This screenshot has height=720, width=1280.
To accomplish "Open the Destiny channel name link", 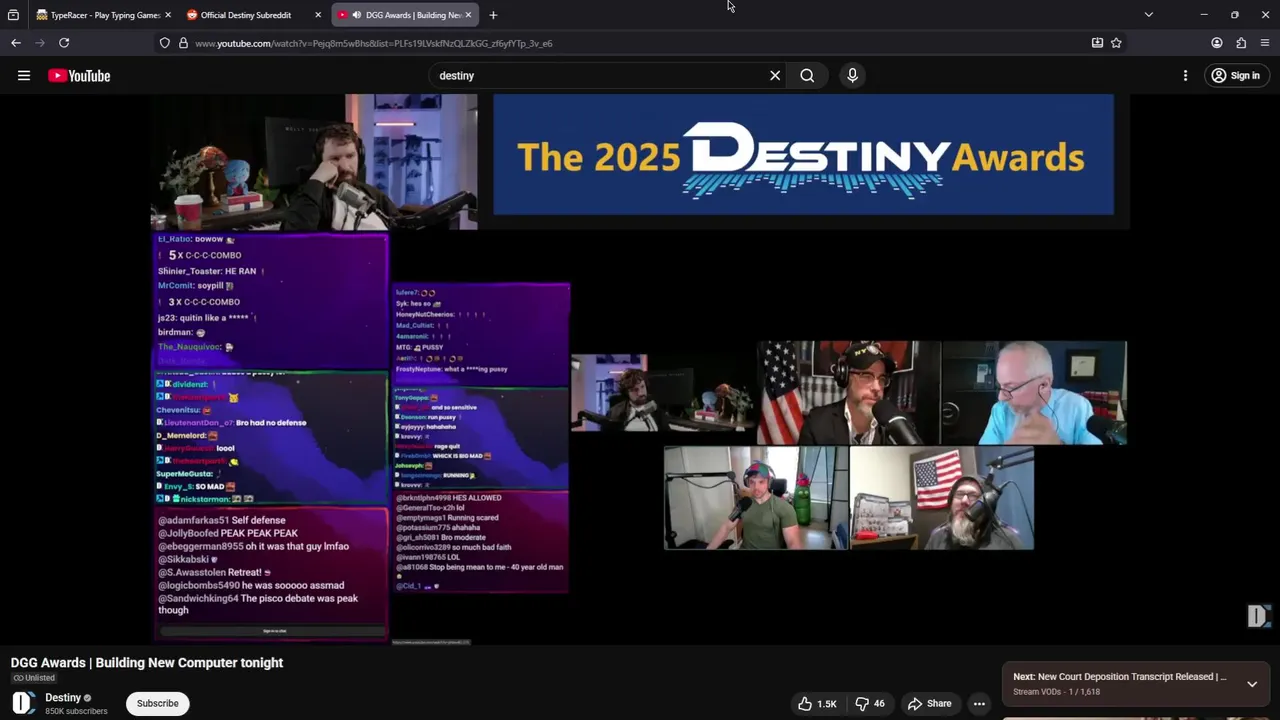I will [x=63, y=698].
